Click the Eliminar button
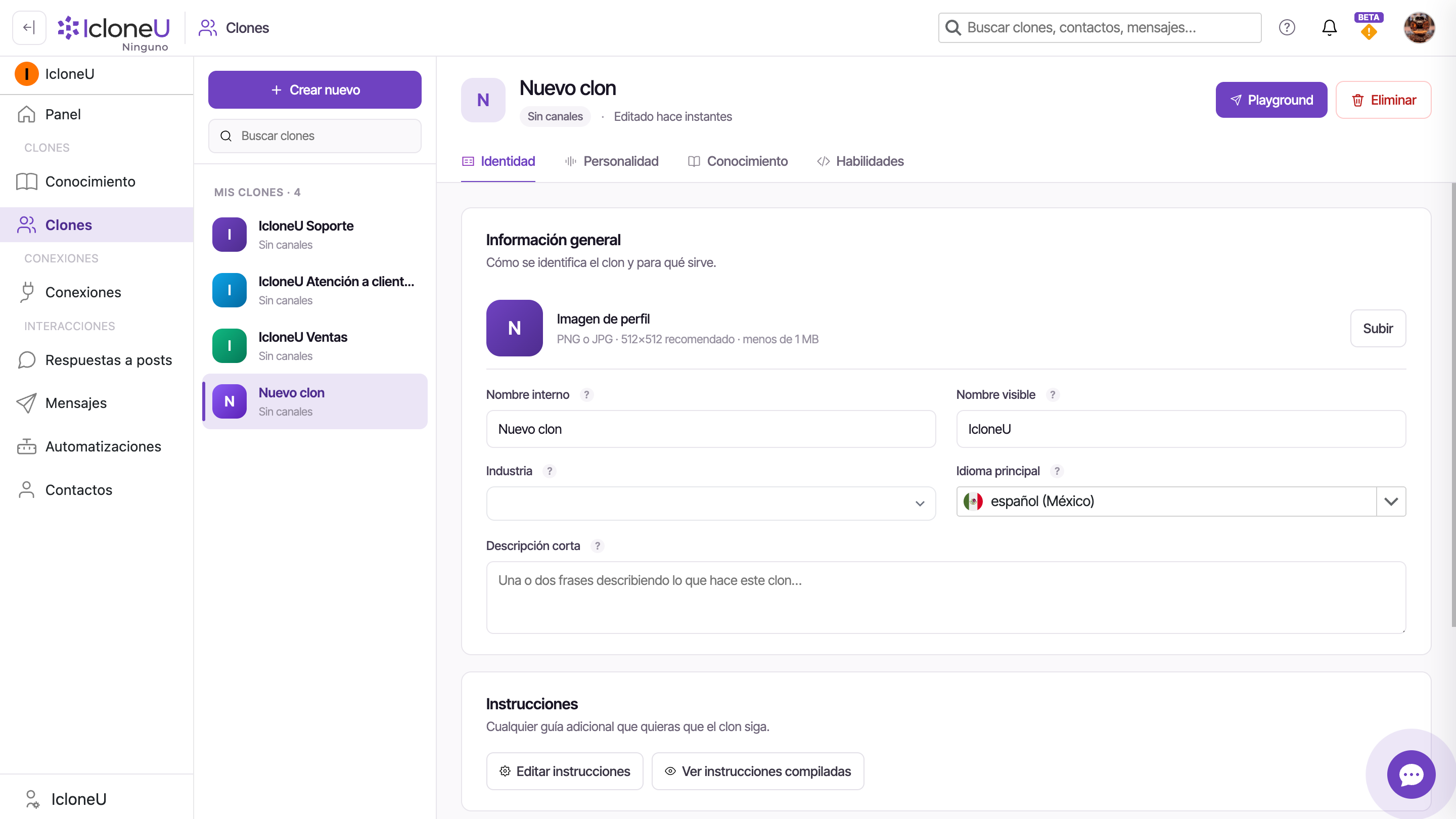This screenshot has height=819, width=1456. pyautogui.click(x=1383, y=100)
